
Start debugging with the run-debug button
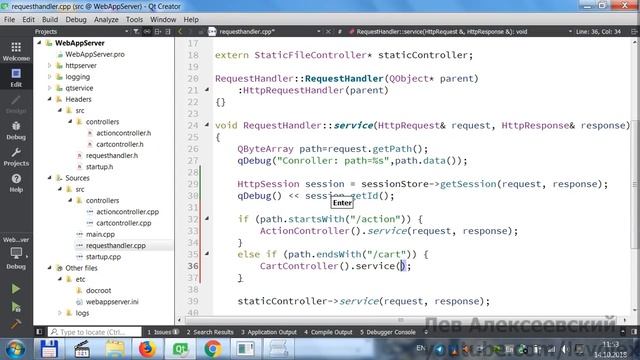(16, 307)
